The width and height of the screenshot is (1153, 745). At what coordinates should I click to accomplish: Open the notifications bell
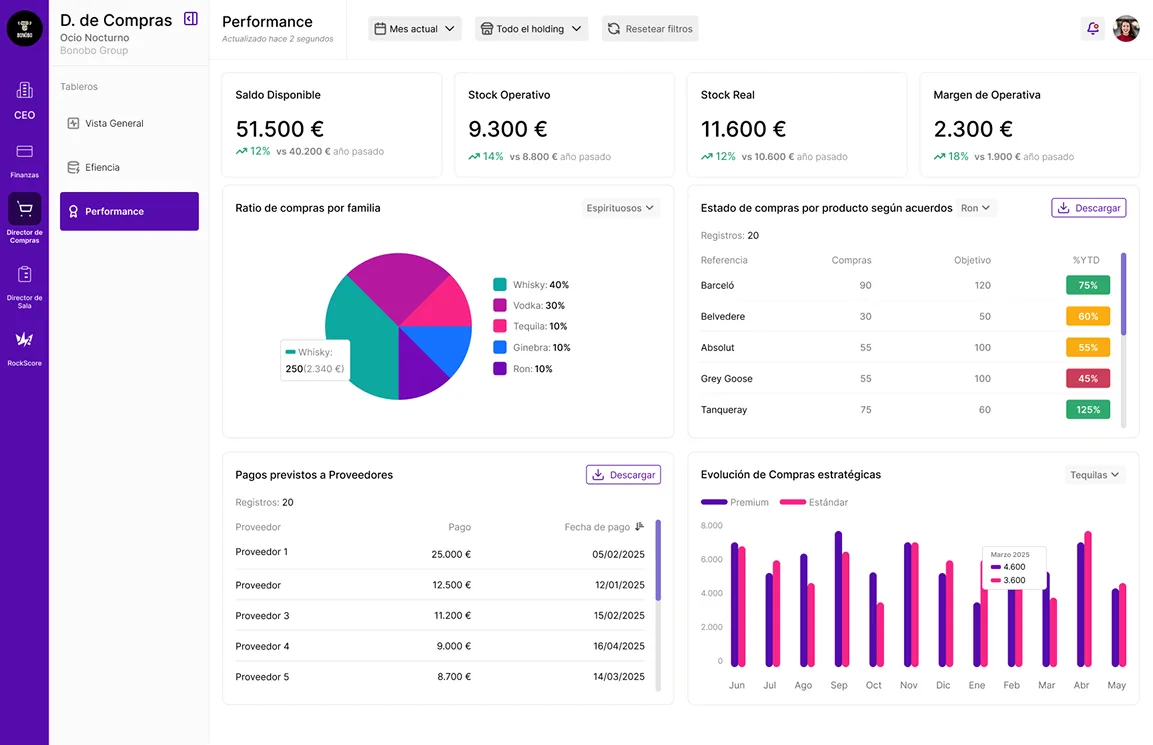pos(1092,29)
